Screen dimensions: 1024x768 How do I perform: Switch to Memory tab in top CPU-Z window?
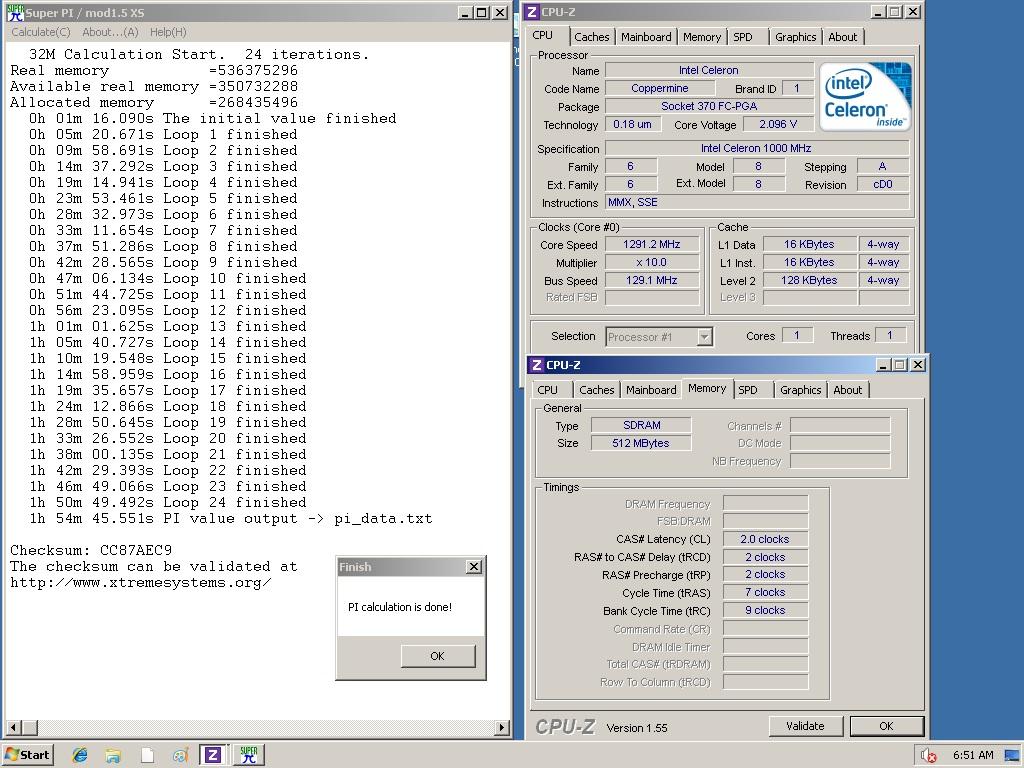coord(702,37)
